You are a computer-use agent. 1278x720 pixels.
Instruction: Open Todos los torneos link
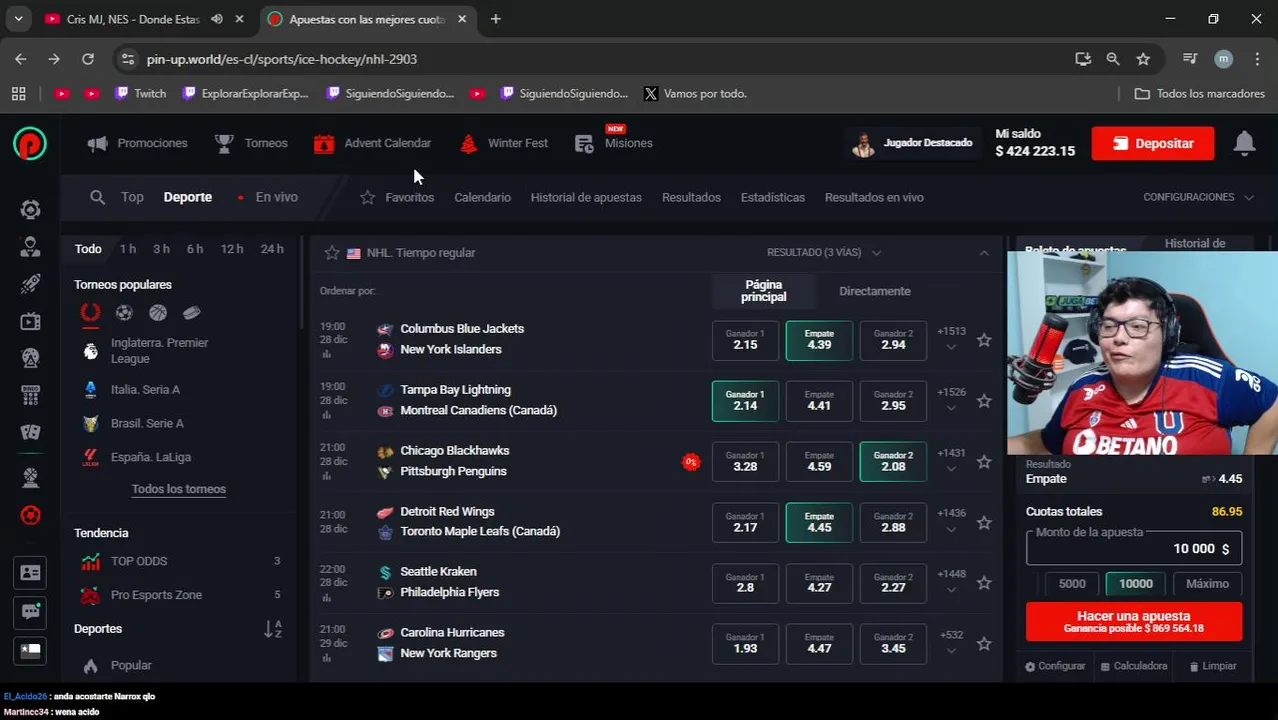click(x=179, y=489)
